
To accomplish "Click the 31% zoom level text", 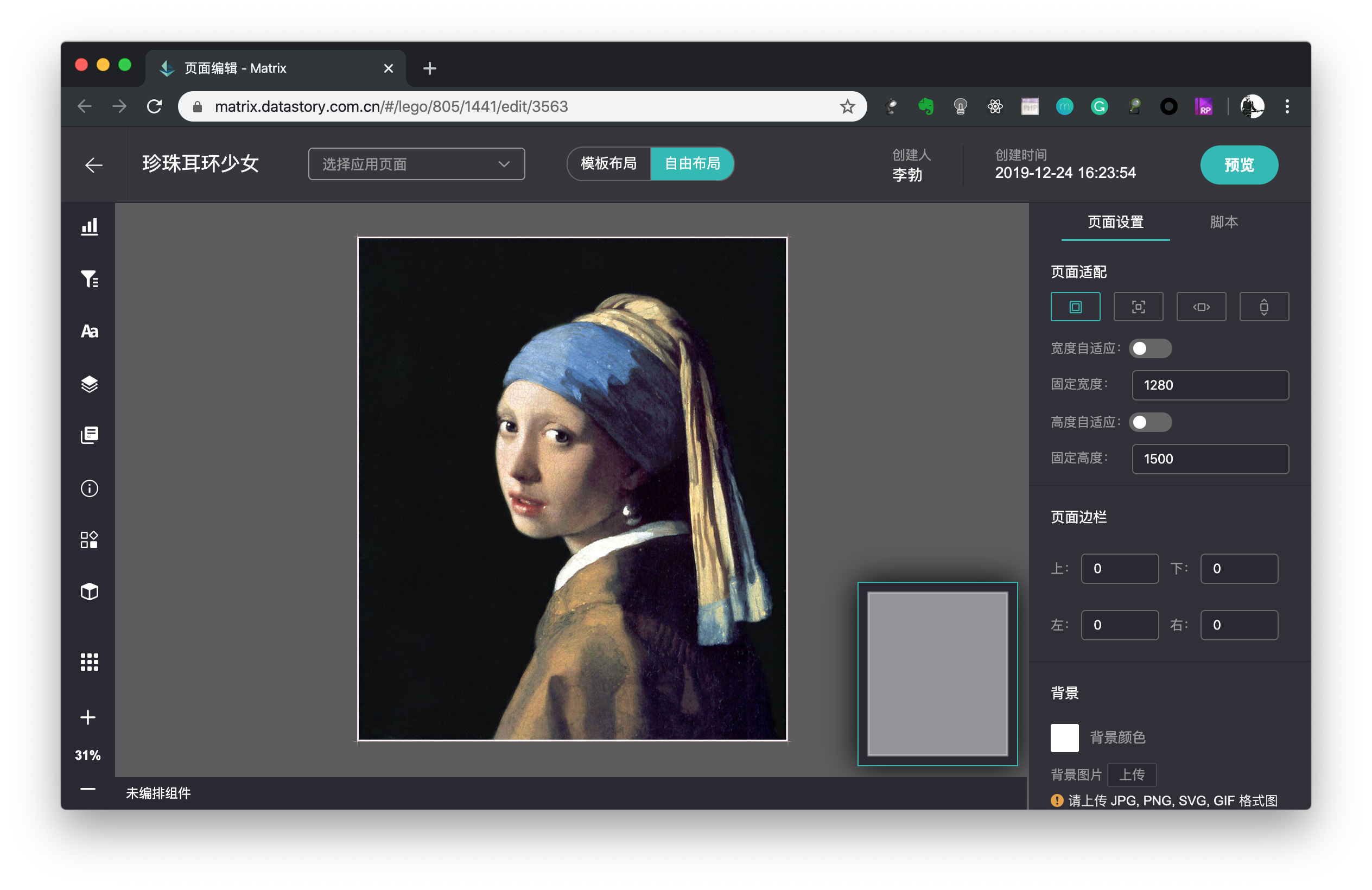I will point(87,756).
